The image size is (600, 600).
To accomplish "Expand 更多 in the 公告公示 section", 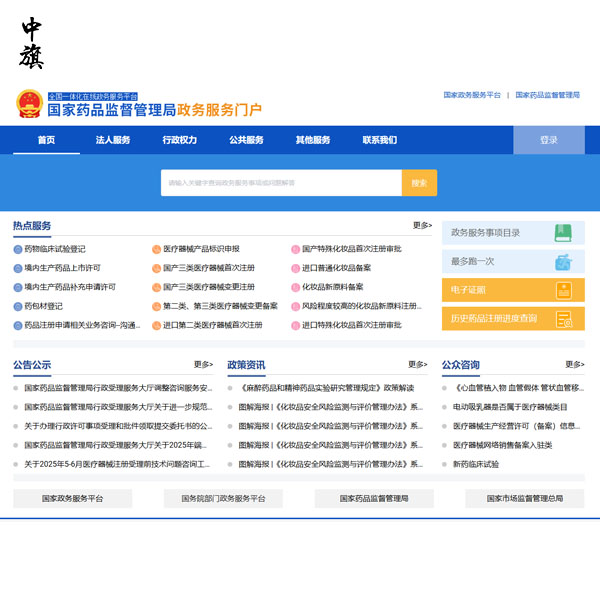I will click(x=203, y=365).
